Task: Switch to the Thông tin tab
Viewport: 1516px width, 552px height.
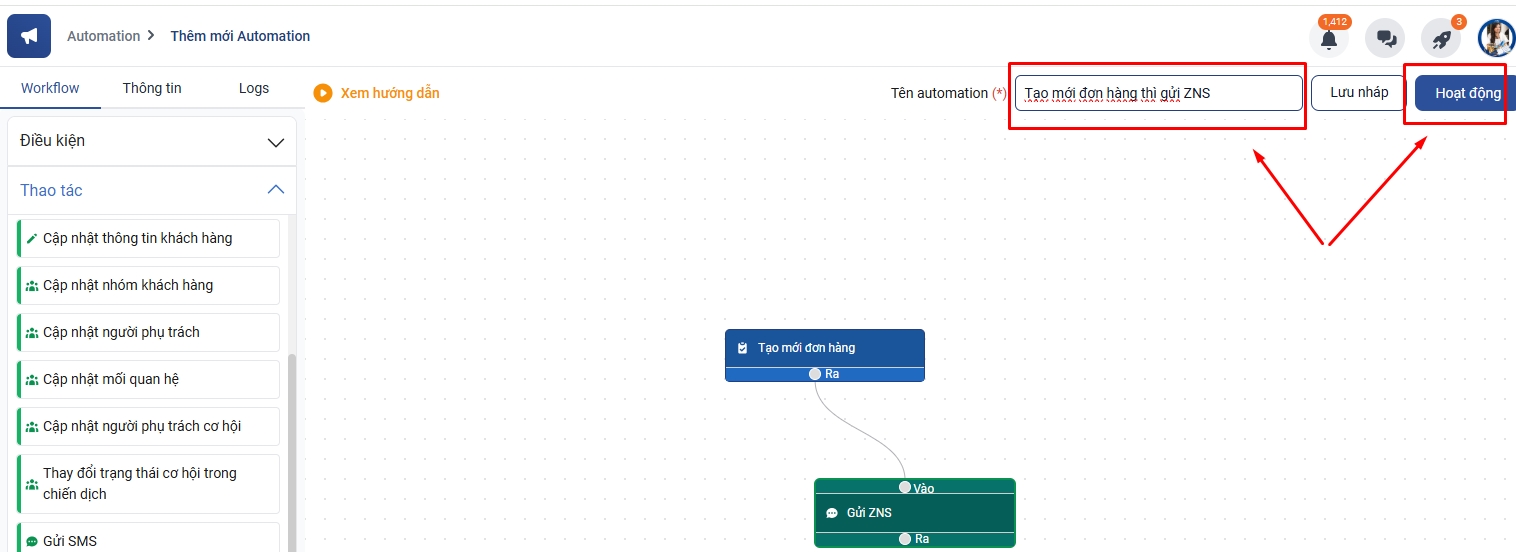Action: click(x=152, y=88)
